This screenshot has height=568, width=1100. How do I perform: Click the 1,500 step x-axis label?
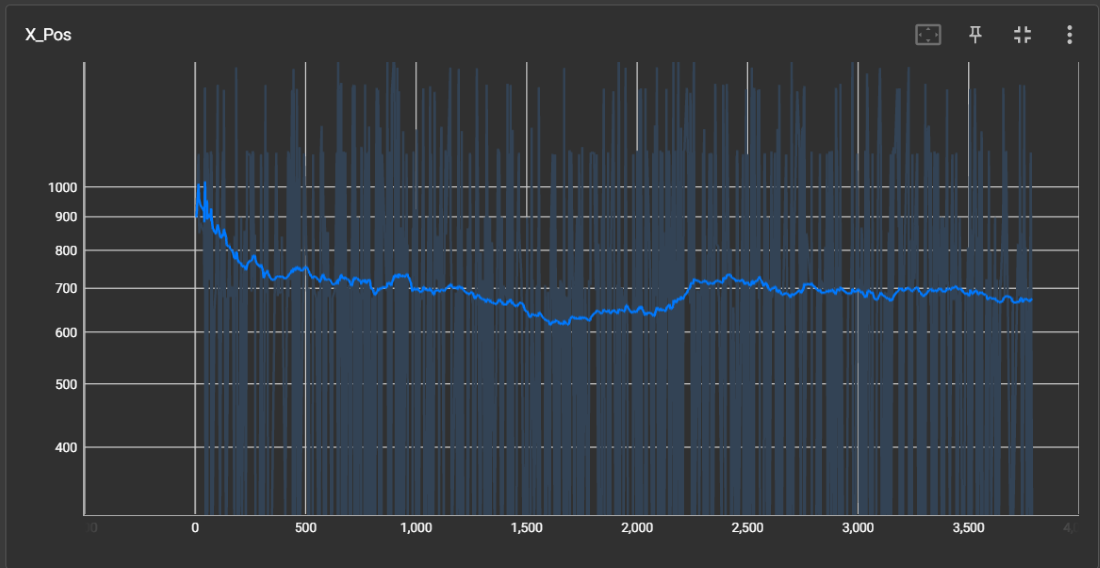click(x=526, y=528)
